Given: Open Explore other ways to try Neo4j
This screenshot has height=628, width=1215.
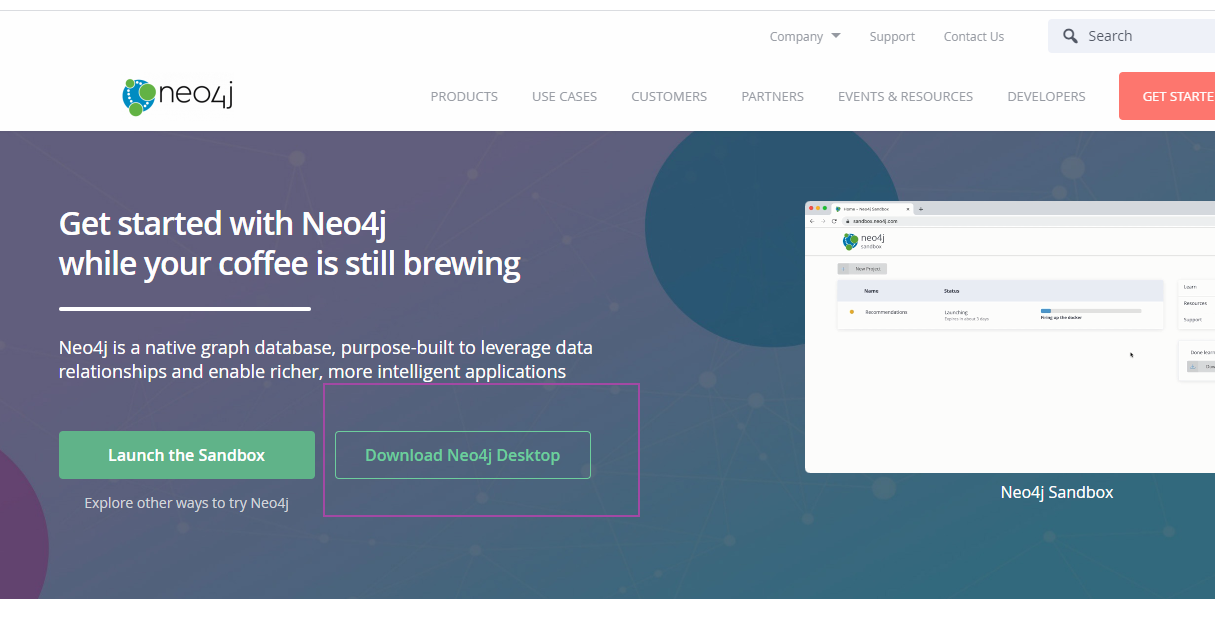Looking at the screenshot, I should (186, 503).
